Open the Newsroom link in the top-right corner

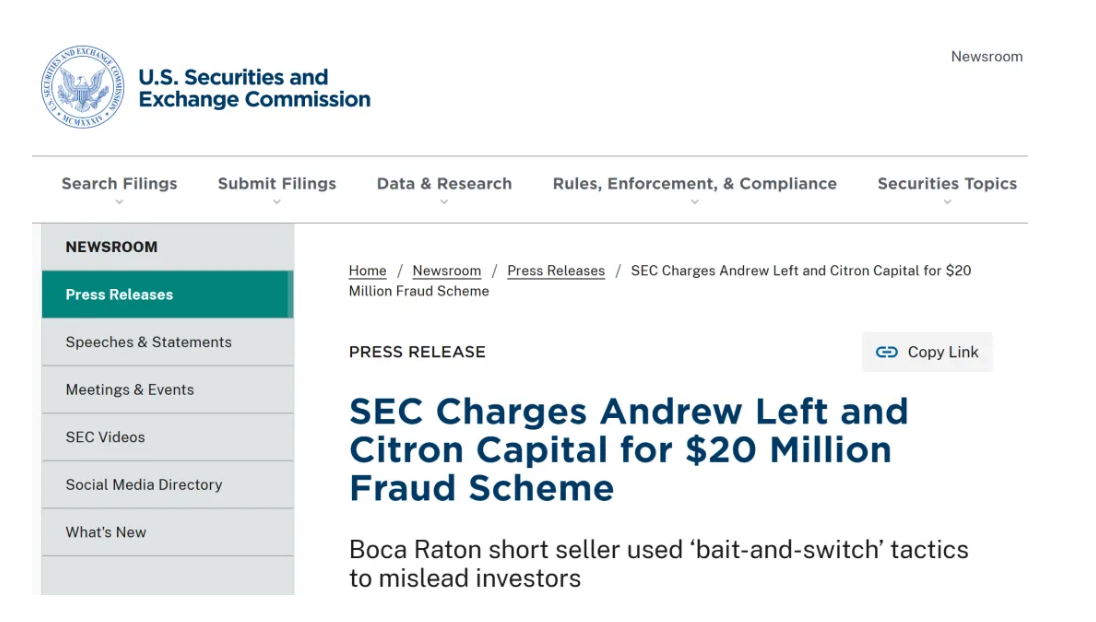pos(986,57)
